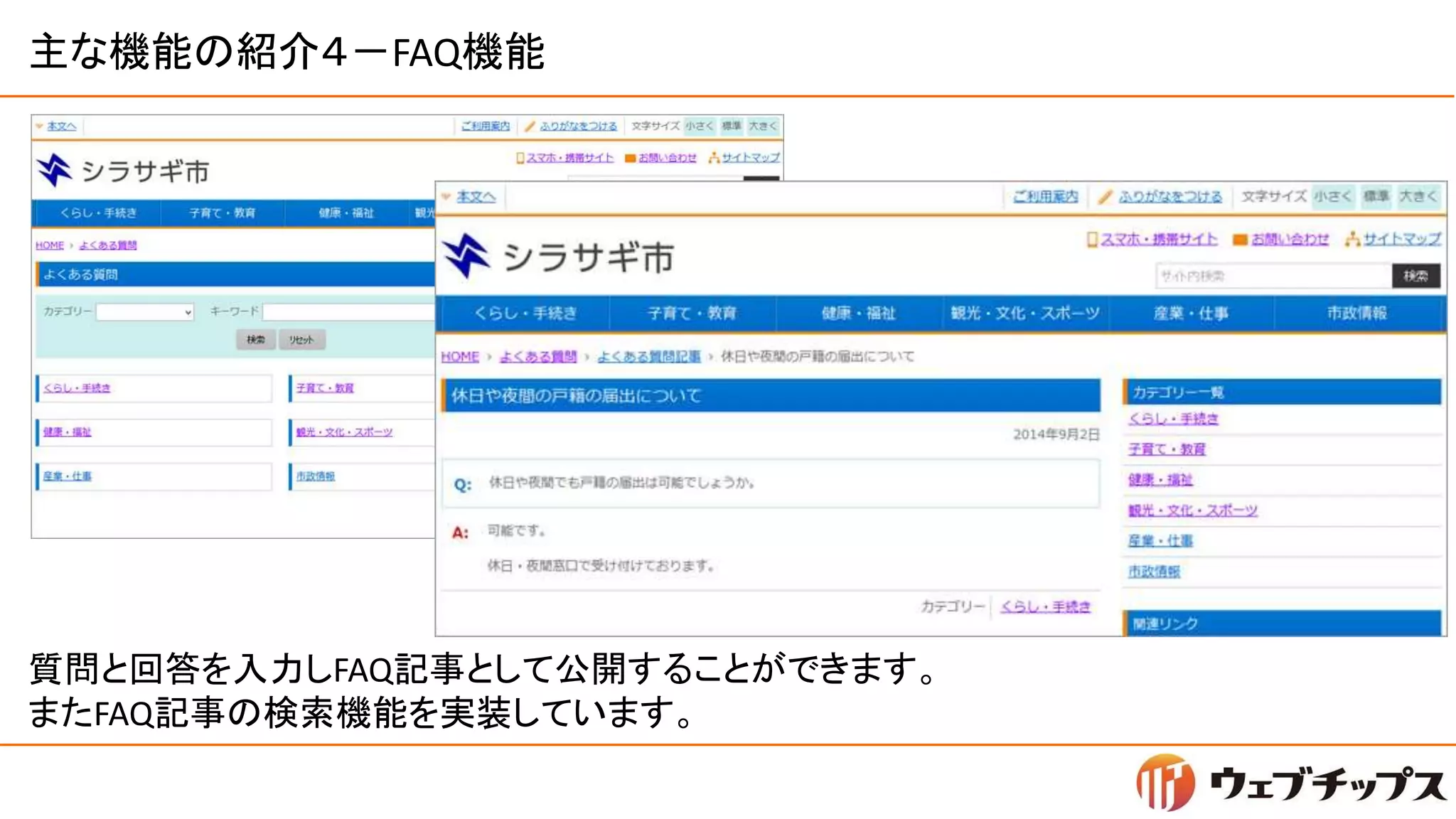Image resolution: width=1456 pixels, height=819 pixels.
Task: Click 健康・福祉 in カテゴリー一覧 sidebar
Action: 1160,480
